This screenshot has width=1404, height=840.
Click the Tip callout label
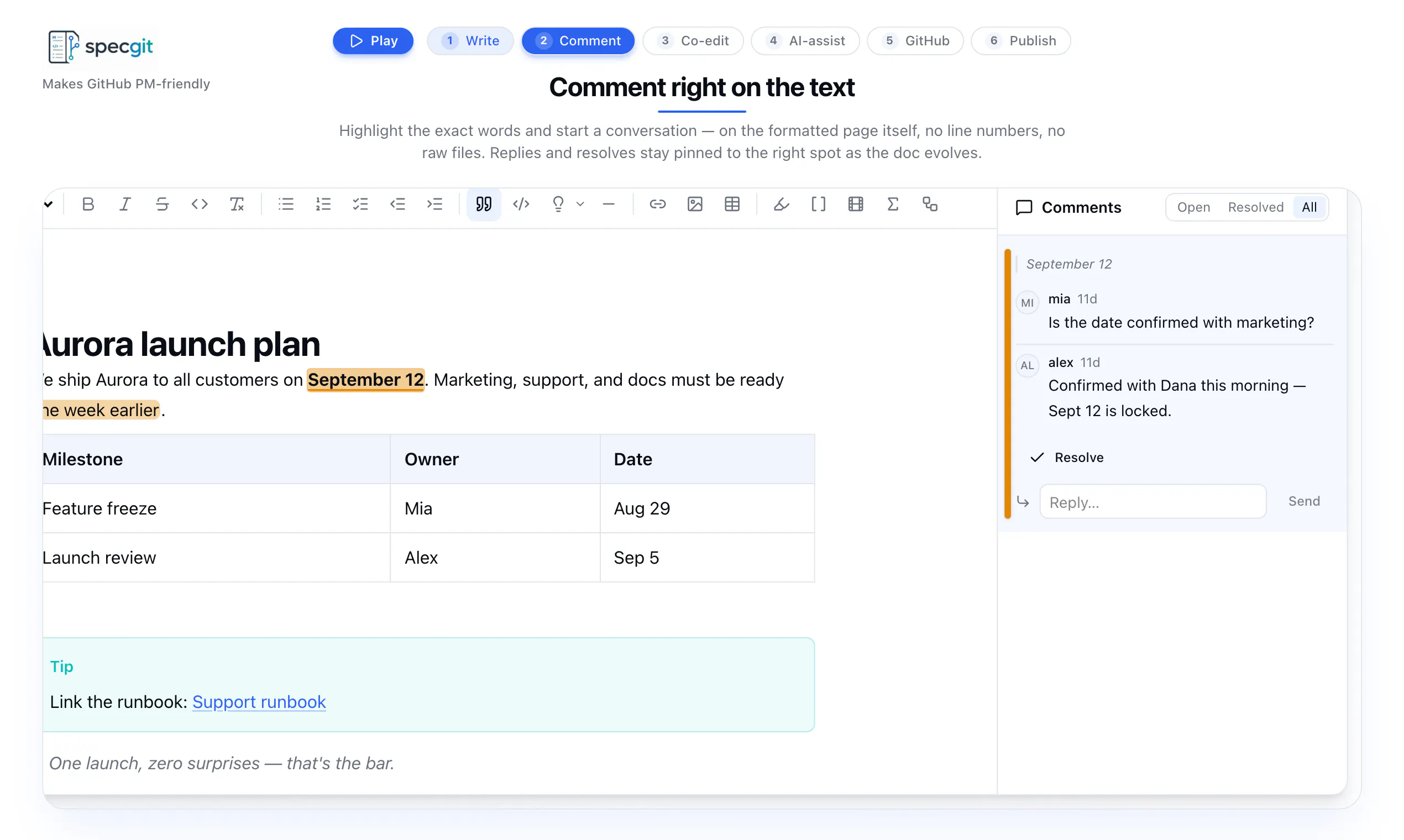[x=62, y=667]
